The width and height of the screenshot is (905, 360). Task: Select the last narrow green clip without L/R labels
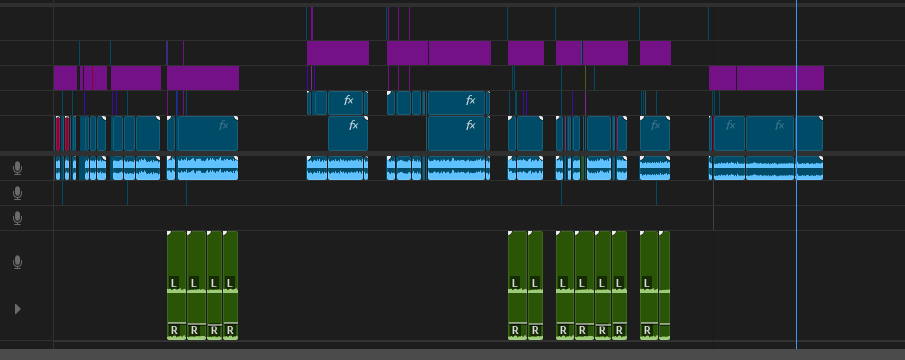coord(664,286)
